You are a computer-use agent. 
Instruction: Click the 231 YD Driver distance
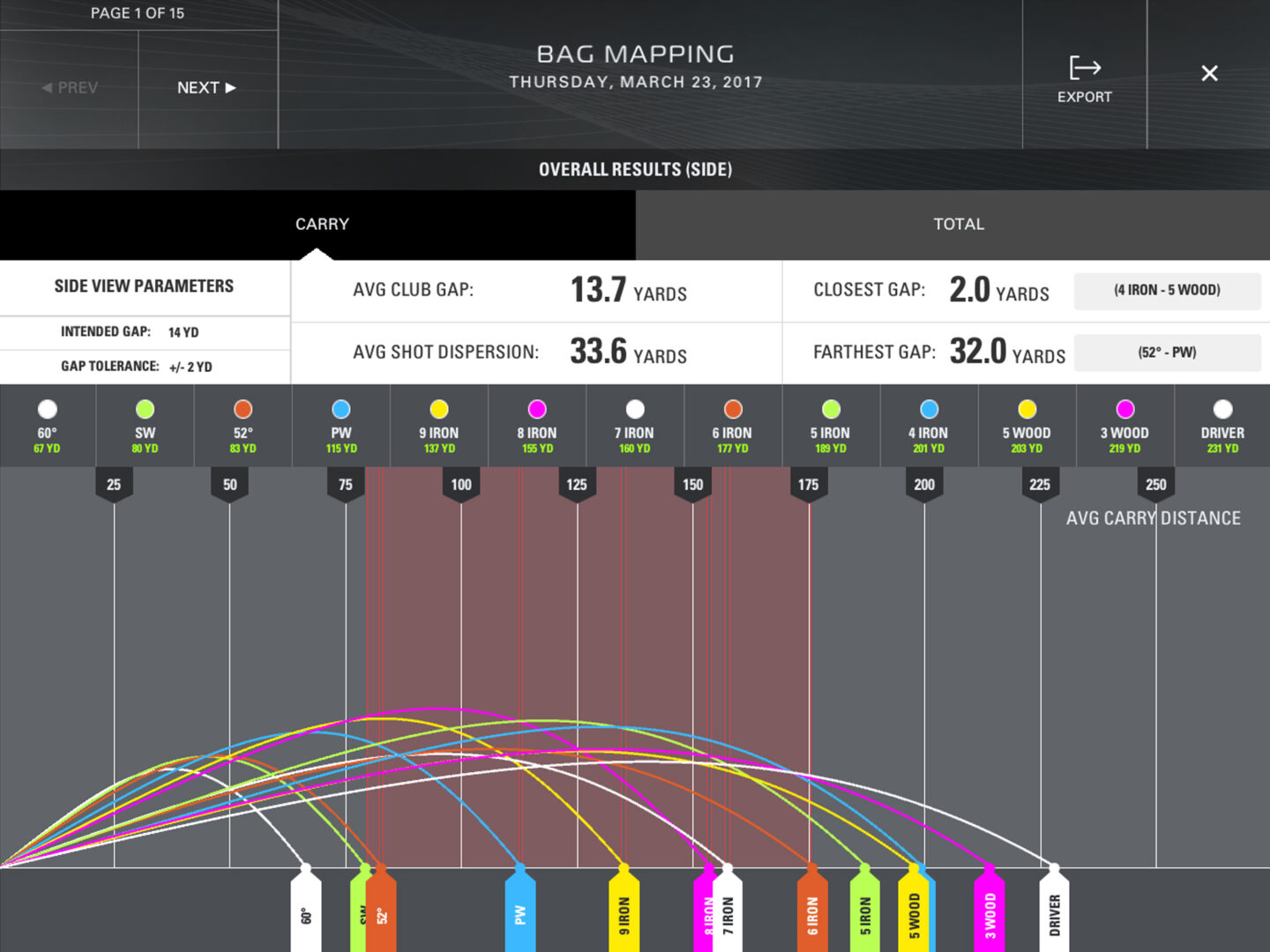[1222, 449]
